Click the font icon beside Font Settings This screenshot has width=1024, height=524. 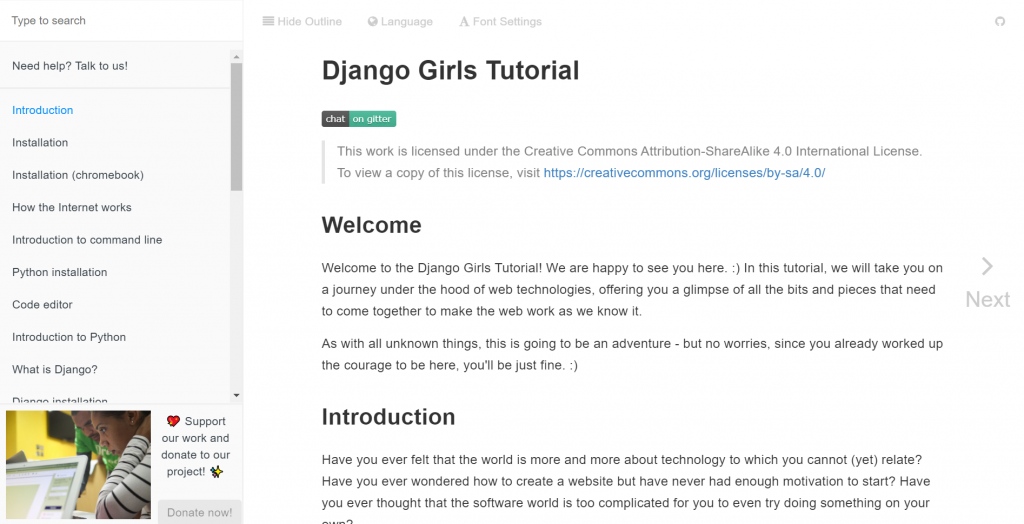464,22
